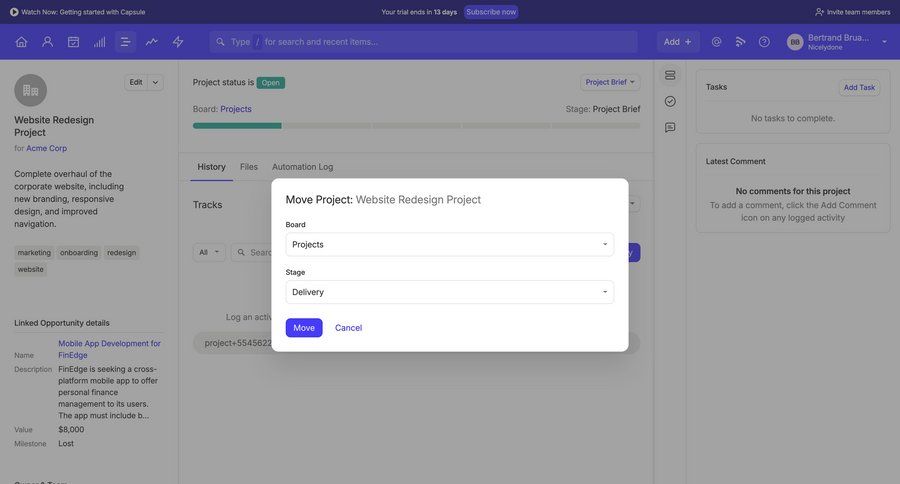Click the Move button in dialog
This screenshot has height=484, width=900.
click(x=304, y=328)
